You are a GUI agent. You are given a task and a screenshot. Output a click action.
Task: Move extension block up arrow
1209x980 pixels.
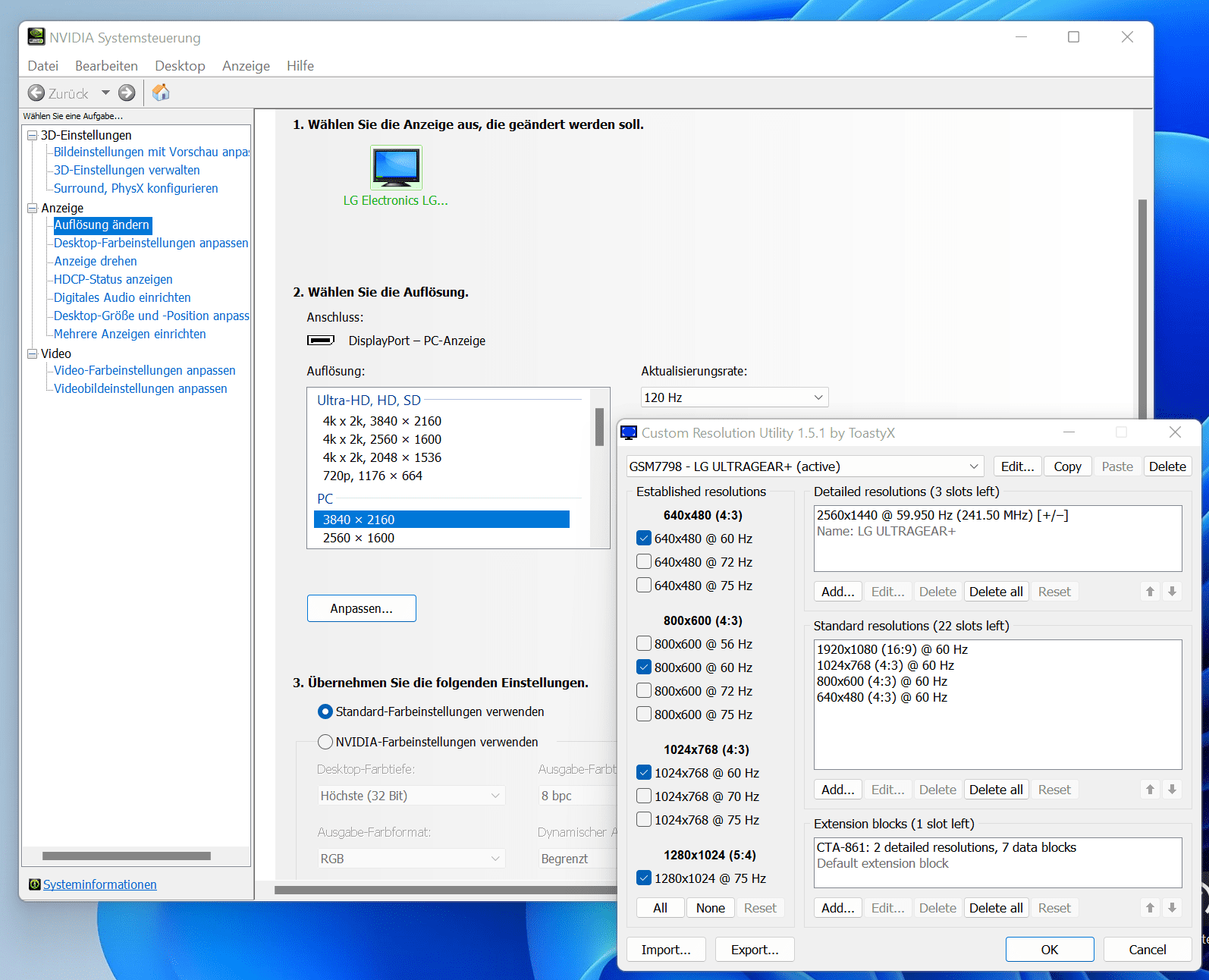(1150, 908)
